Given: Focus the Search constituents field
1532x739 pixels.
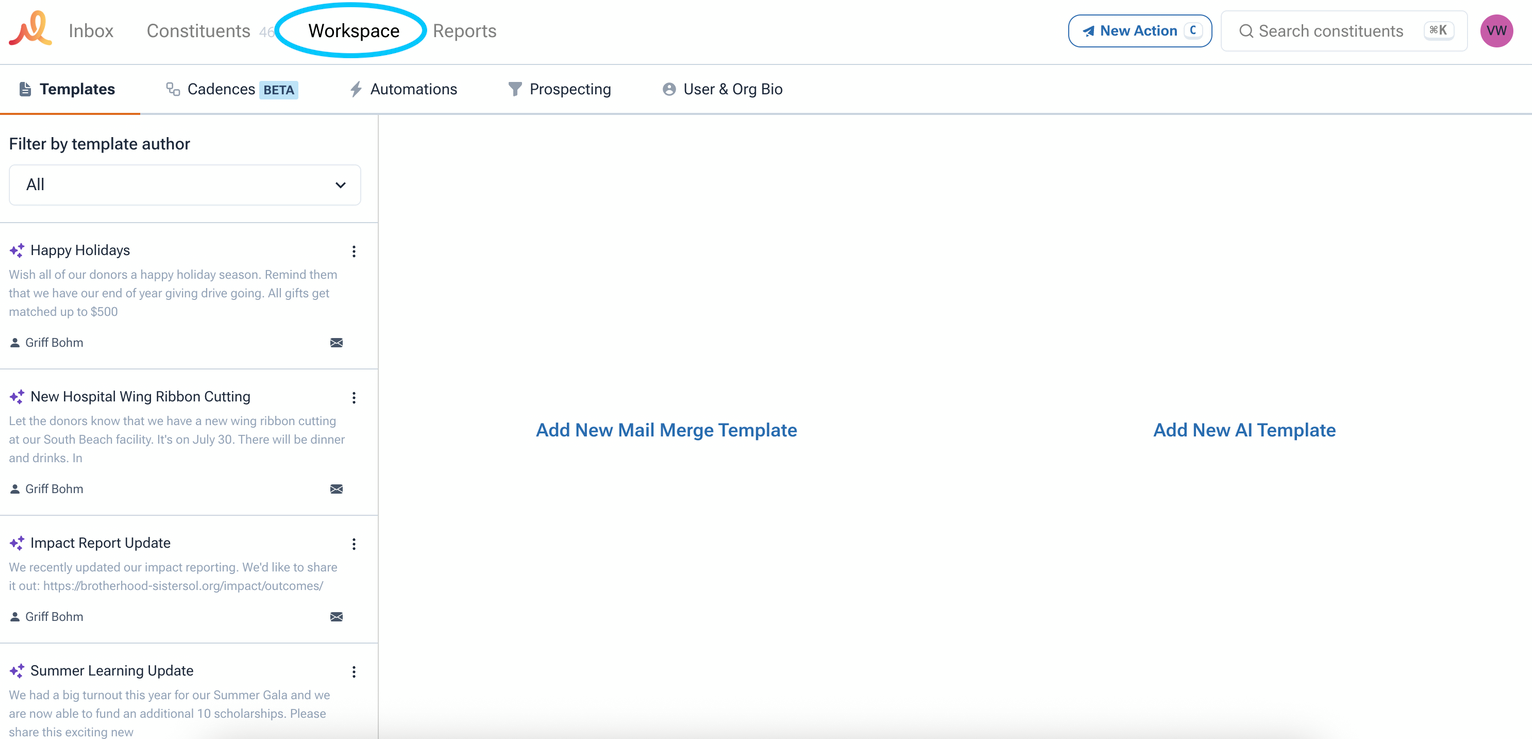Looking at the screenshot, I should point(1344,31).
